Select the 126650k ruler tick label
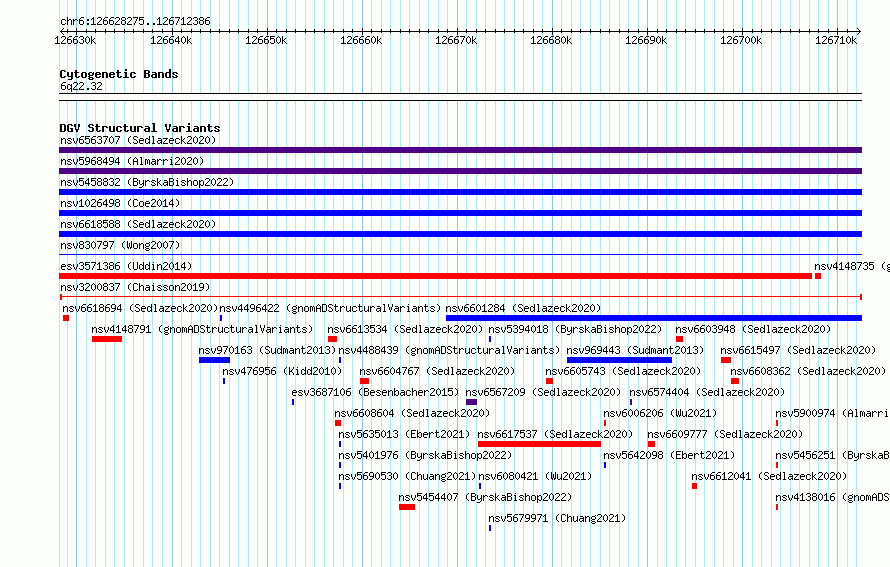 [266, 40]
